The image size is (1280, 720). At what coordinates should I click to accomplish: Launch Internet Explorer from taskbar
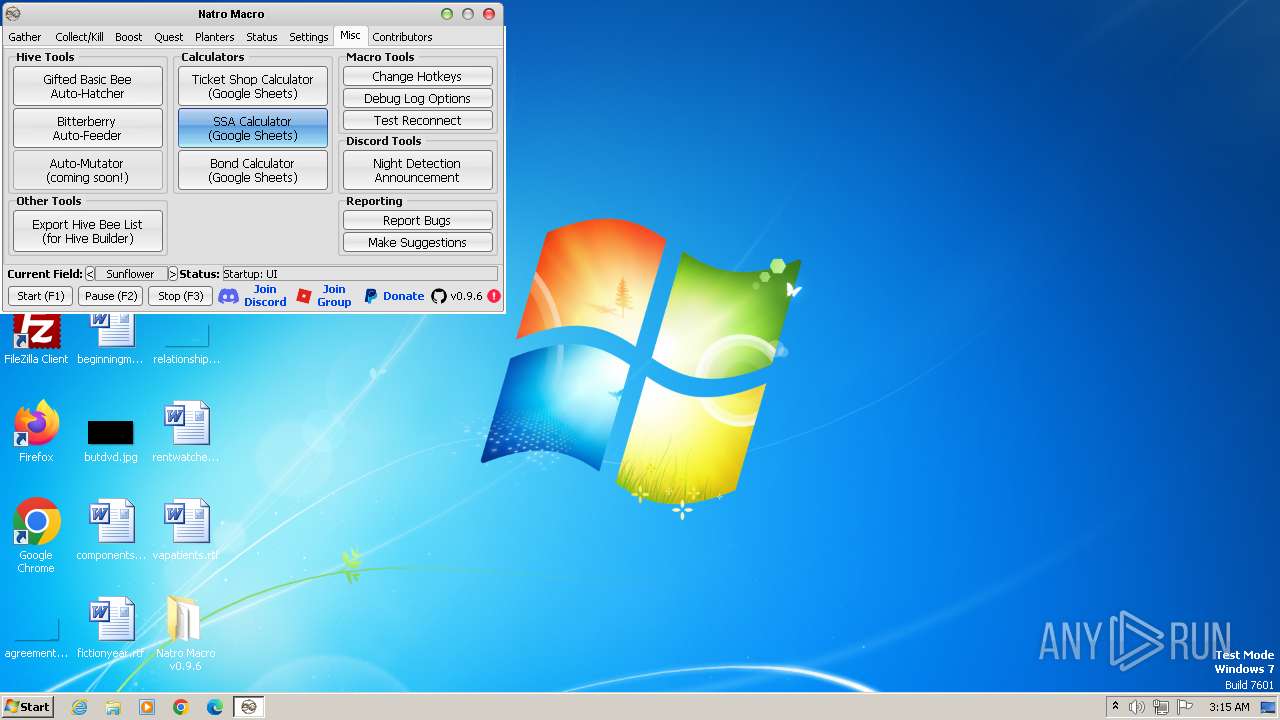[79, 707]
